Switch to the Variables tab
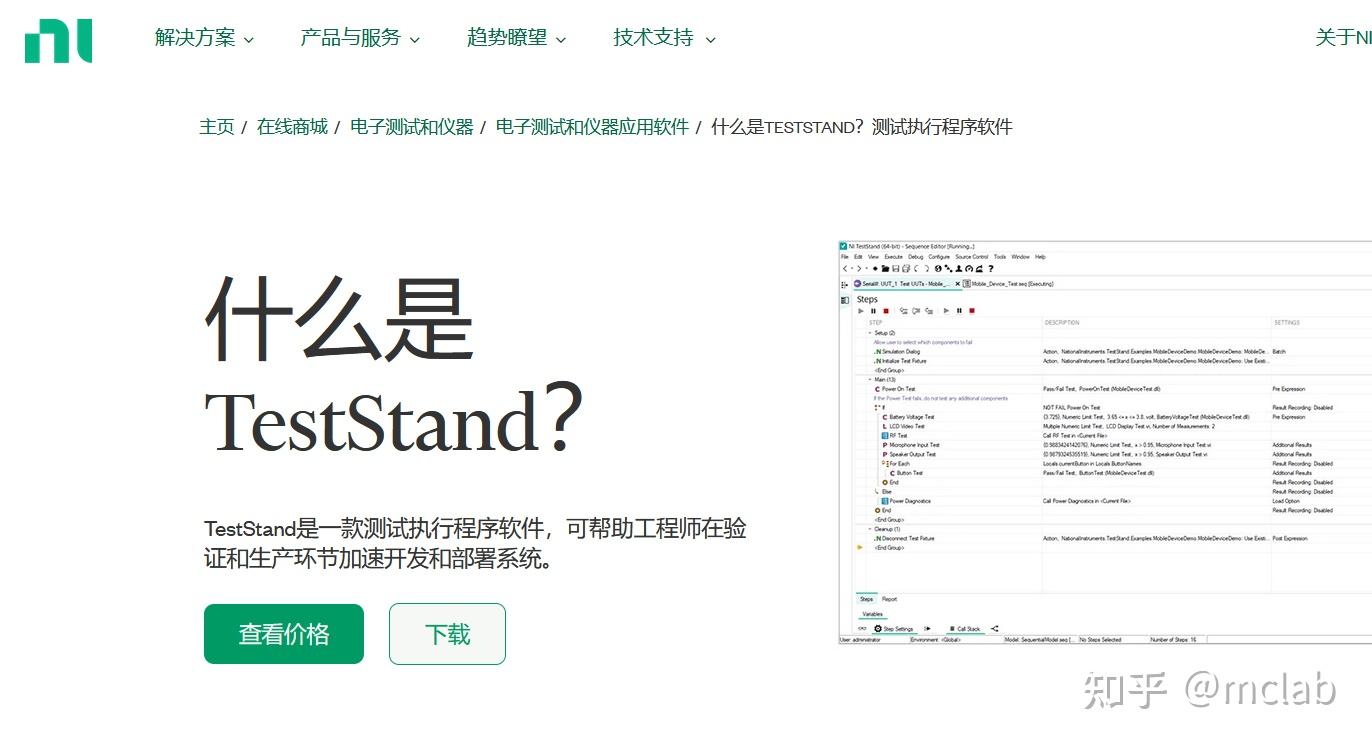The width and height of the screenshot is (1372, 745). tap(873, 612)
